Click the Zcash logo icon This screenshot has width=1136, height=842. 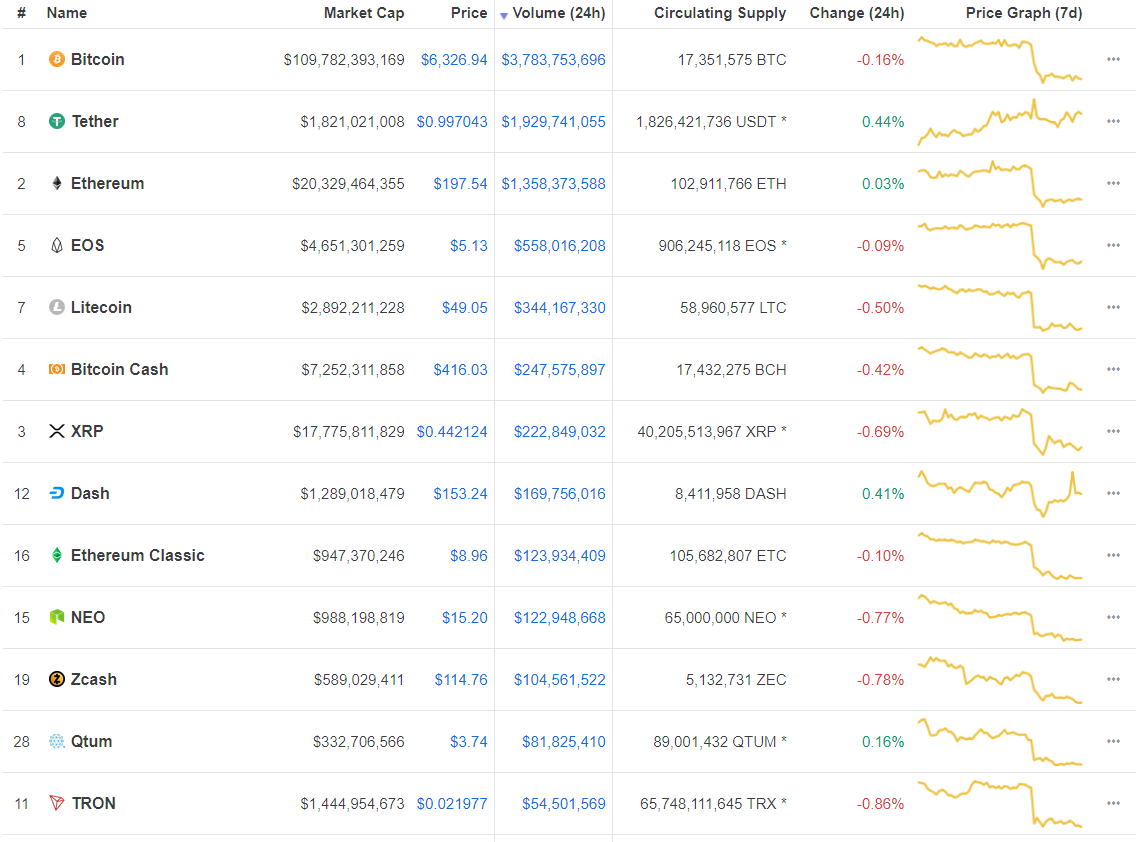pos(57,680)
